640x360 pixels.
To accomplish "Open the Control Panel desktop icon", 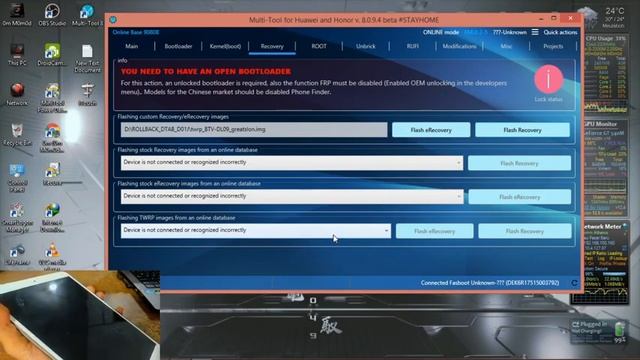I will tap(17, 178).
